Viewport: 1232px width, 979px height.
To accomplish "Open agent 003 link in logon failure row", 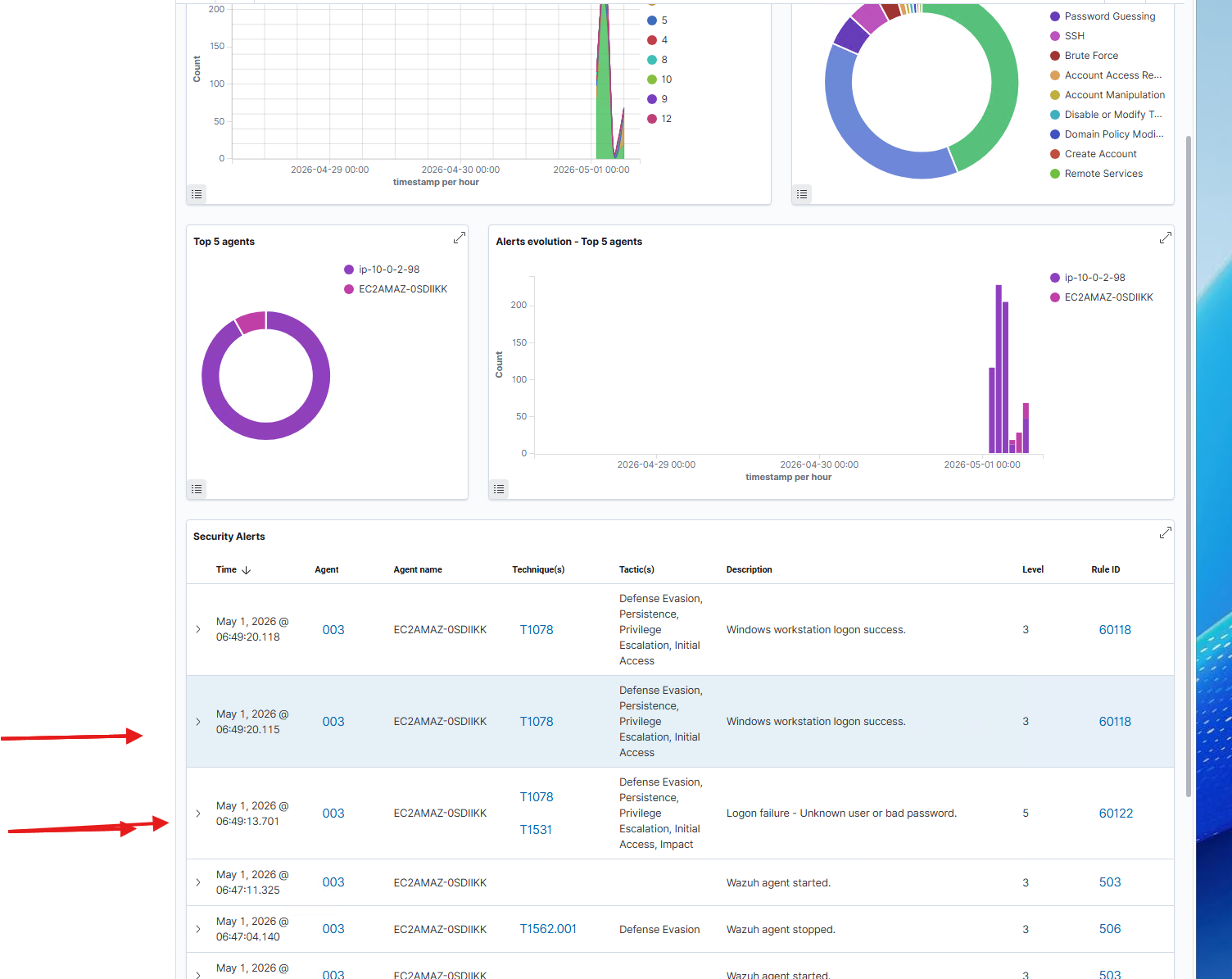I will pos(333,814).
